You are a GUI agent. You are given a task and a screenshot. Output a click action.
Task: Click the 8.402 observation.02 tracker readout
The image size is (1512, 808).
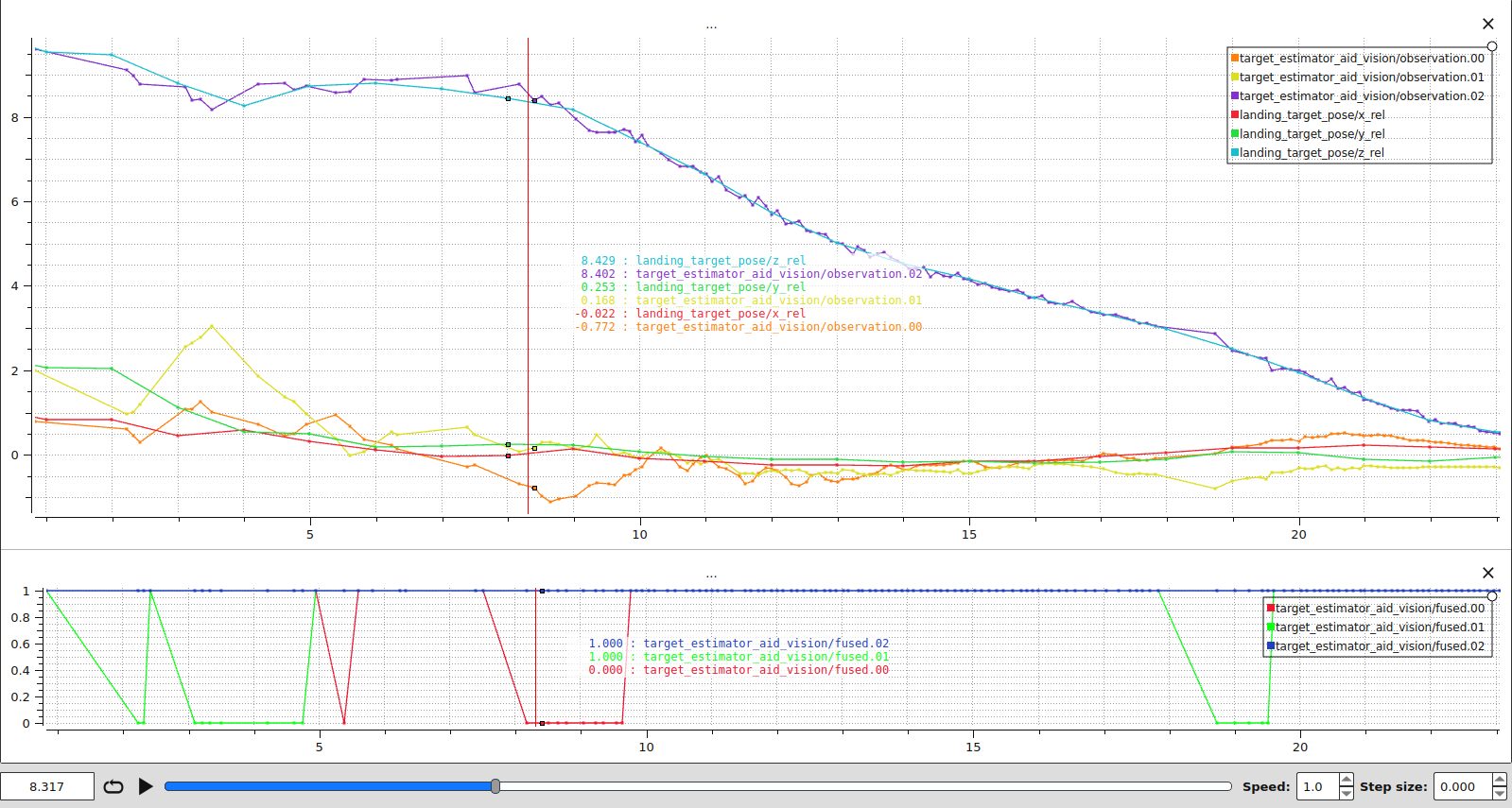pos(751,274)
